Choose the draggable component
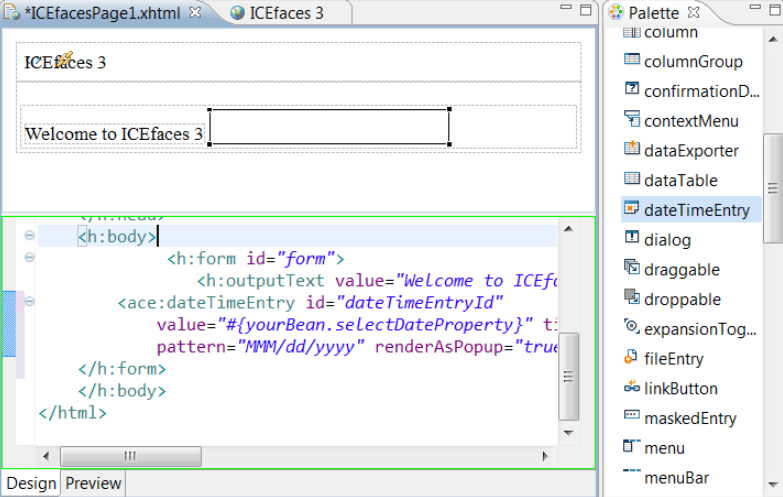The width and height of the screenshot is (783, 497). [x=681, y=270]
